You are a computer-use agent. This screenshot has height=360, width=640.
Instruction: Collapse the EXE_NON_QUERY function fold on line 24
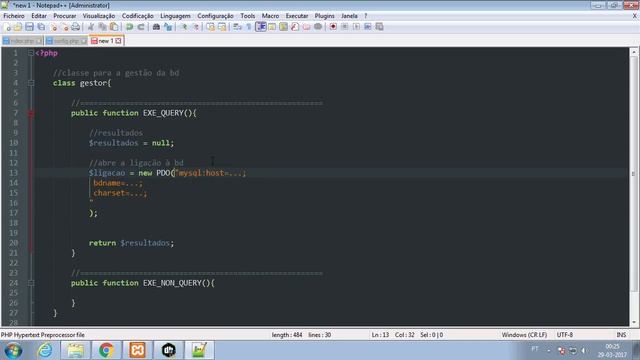[31, 282]
